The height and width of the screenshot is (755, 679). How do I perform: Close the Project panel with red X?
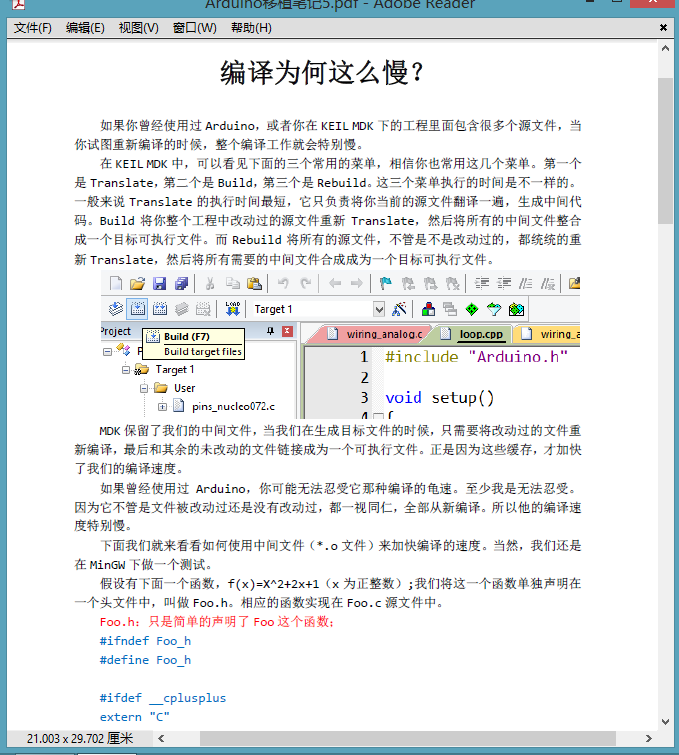coord(287,331)
